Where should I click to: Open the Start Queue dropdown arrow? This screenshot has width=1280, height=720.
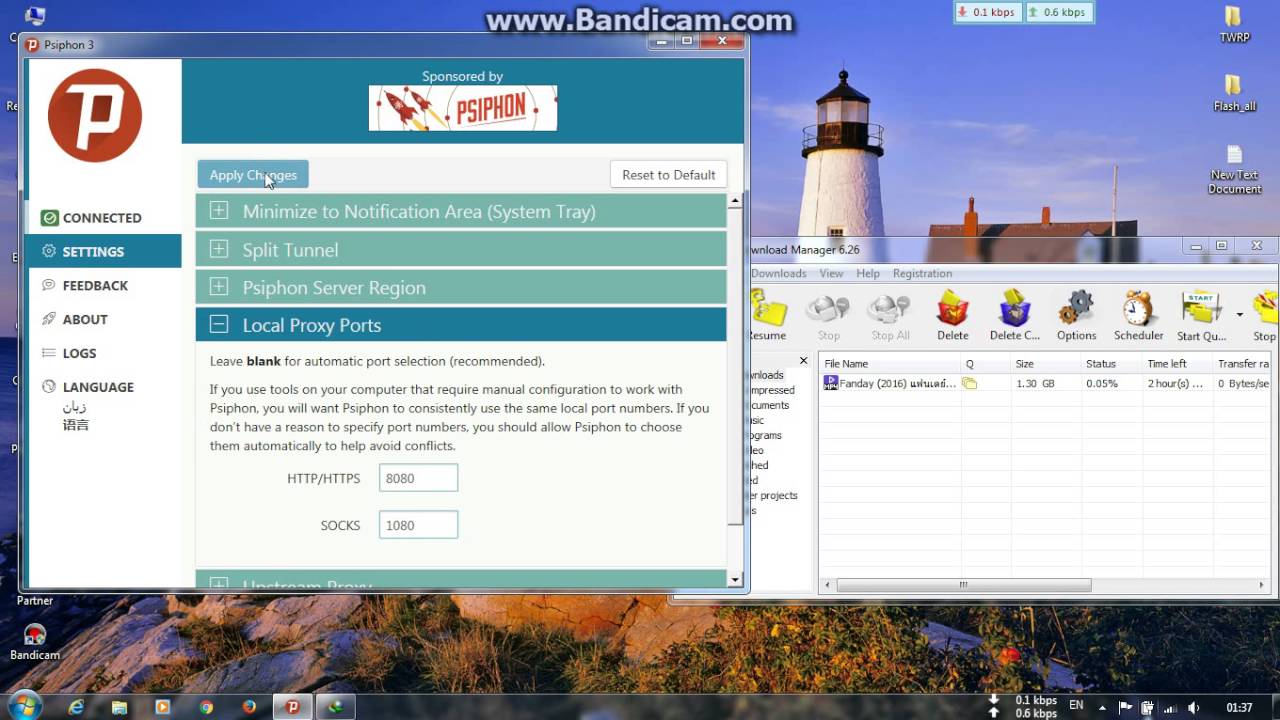[x=1240, y=314]
